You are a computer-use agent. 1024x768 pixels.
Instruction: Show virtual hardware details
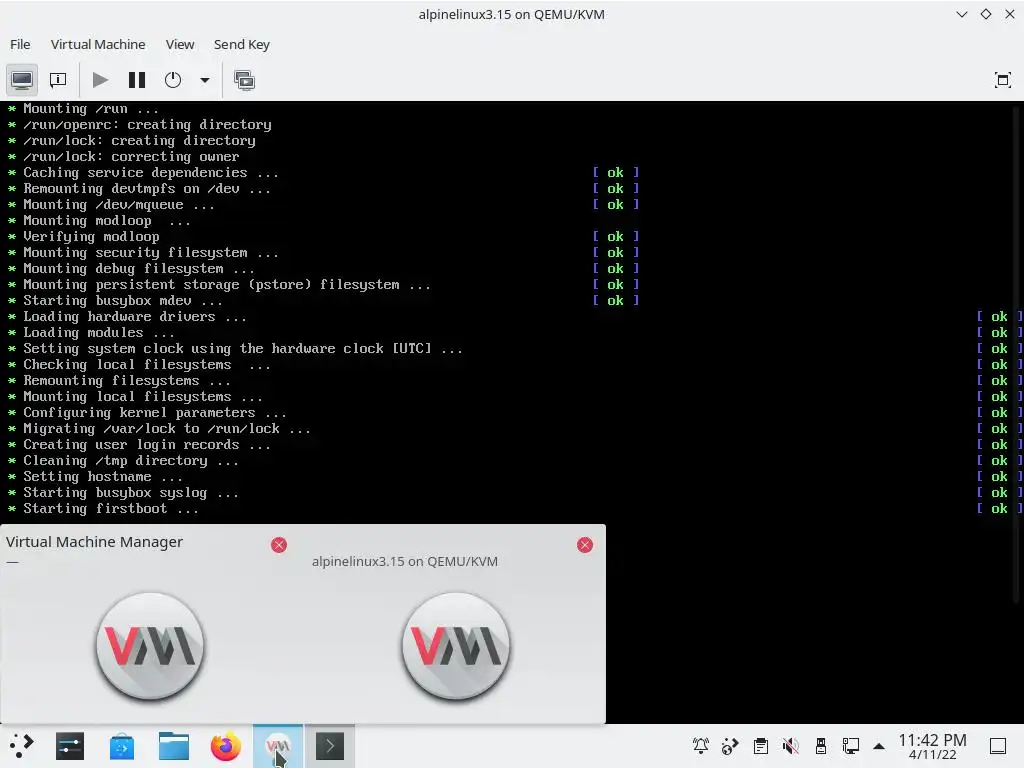click(x=58, y=80)
